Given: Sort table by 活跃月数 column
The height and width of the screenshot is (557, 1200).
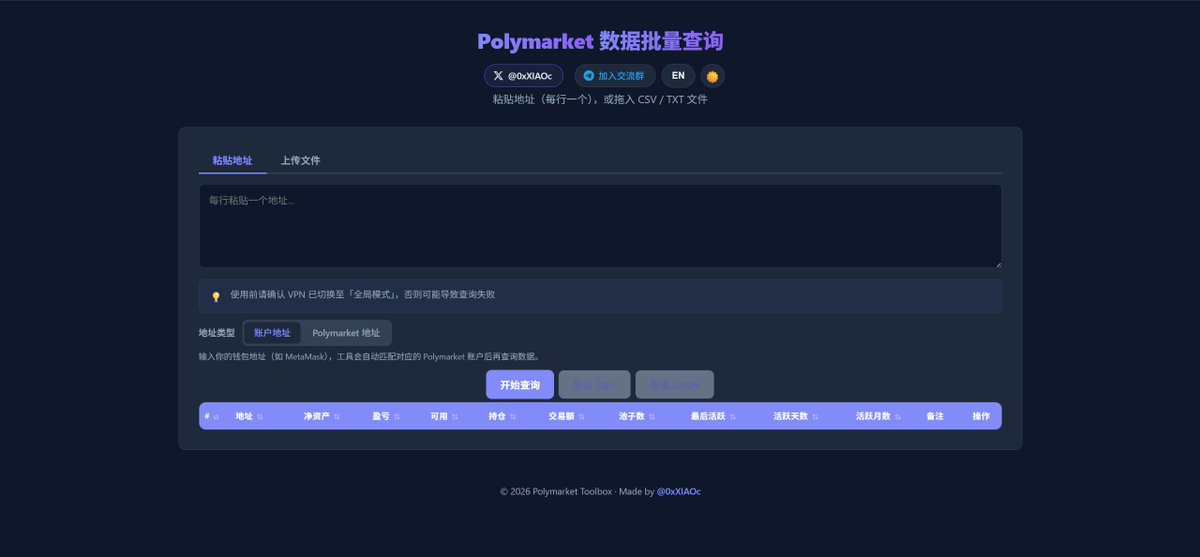Looking at the screenshot, I should [878, 416].
